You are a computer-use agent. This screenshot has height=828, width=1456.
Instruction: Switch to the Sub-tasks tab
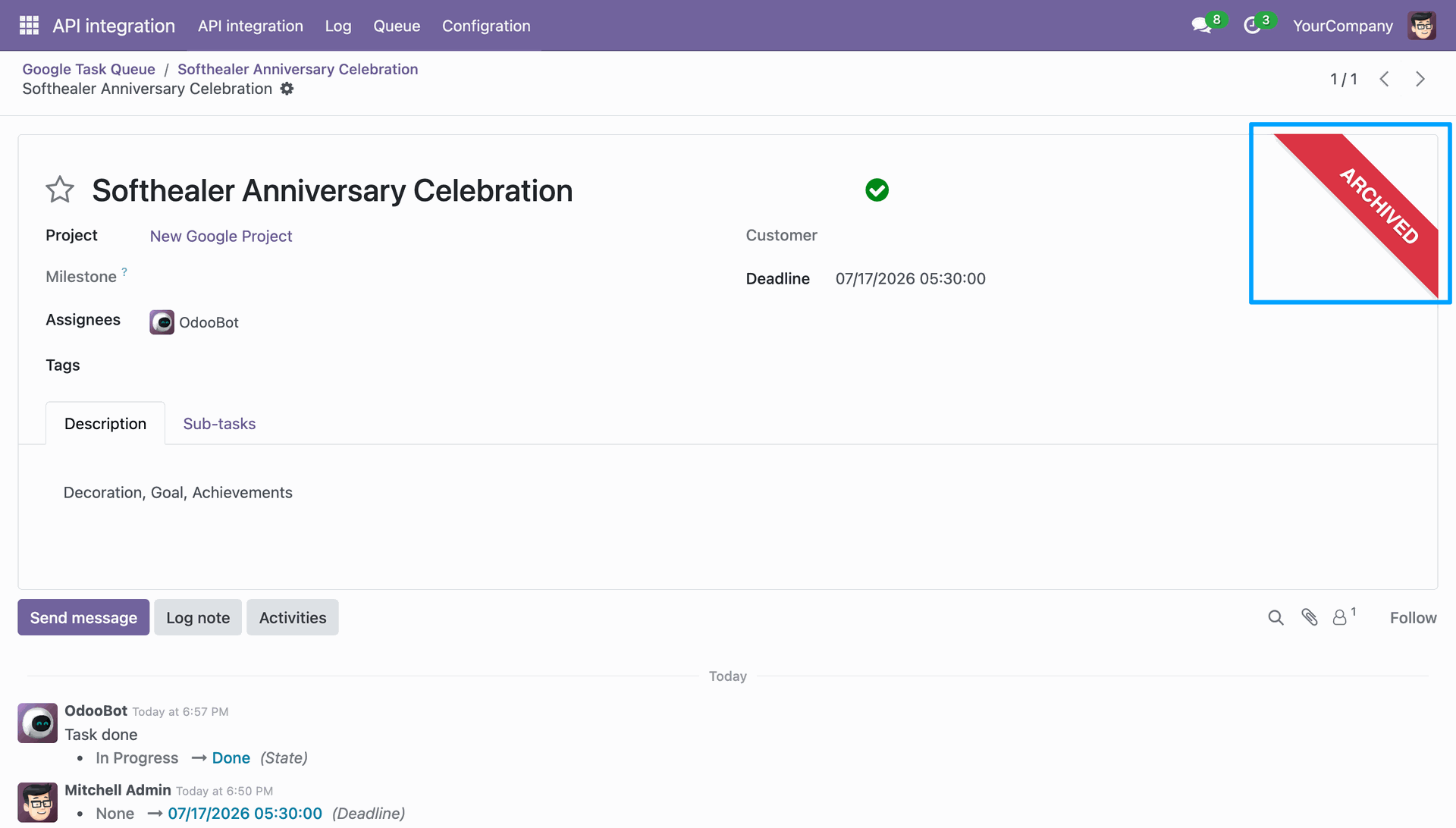pyautogui.click(x=219, y=424)
